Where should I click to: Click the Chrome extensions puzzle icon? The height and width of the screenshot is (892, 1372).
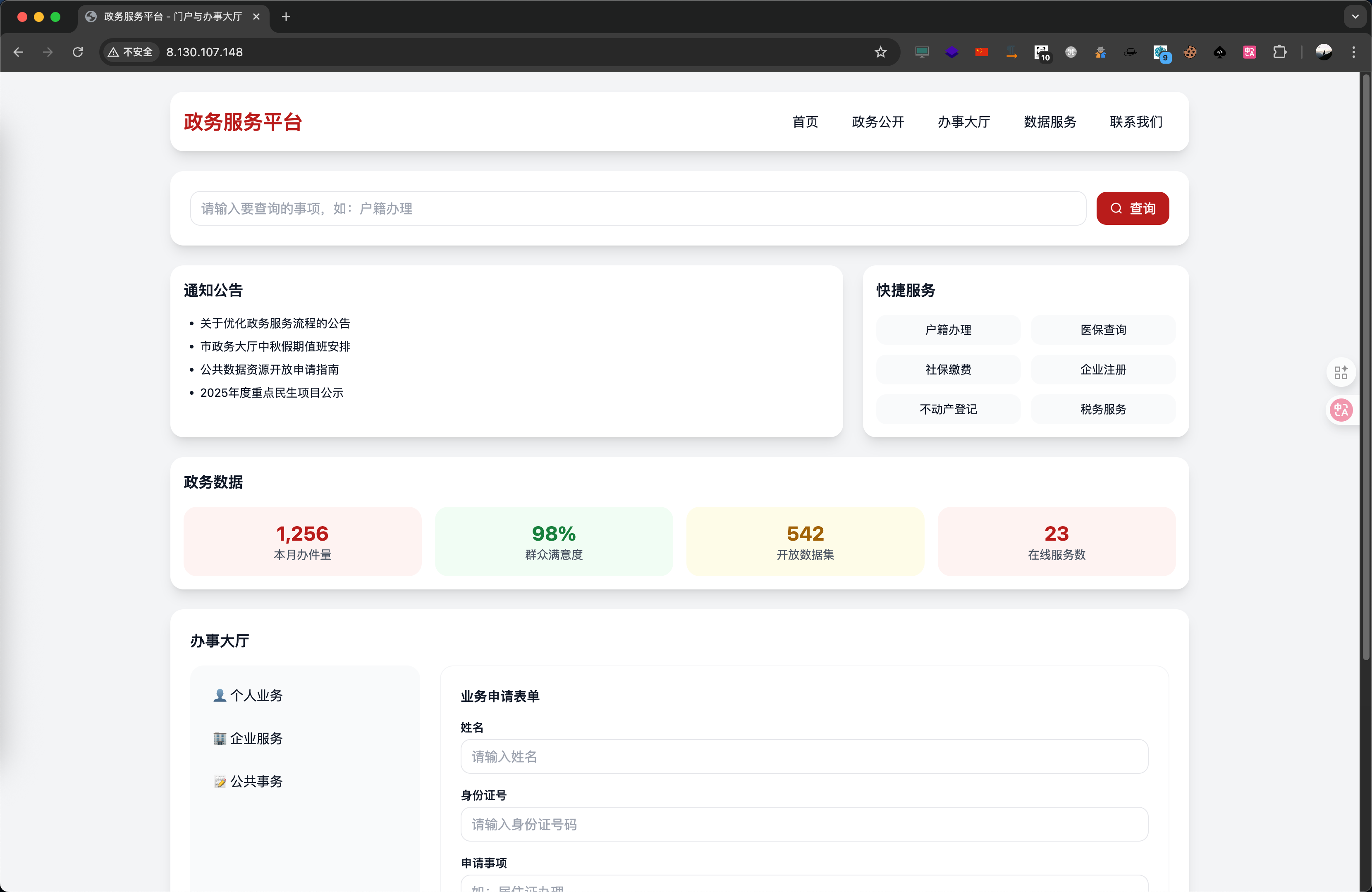pos(1279,52)
